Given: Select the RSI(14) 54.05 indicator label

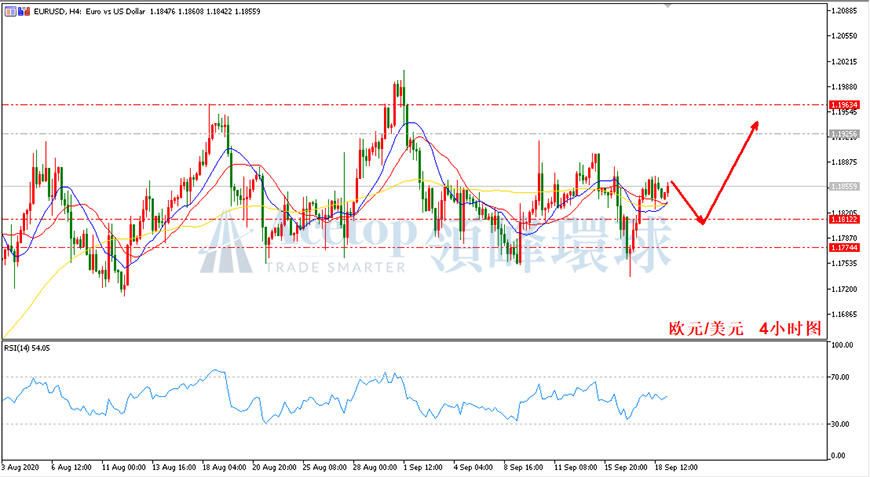Looking at the screenshot, I should [x=27, y=348].
